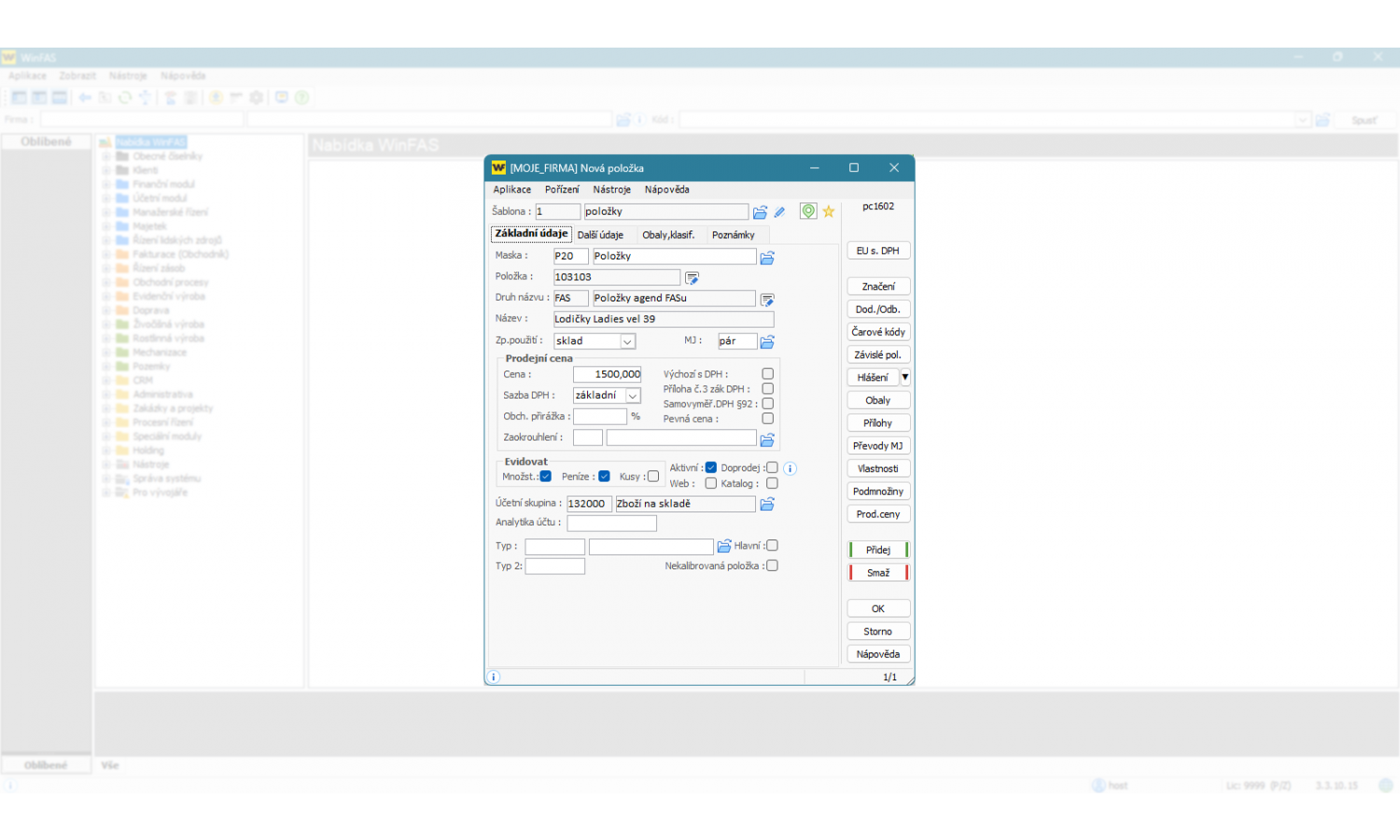Click the blue info icon beside Doprodej
The width and height of the screenshot is (1400, 840).
click(x=790, y=469)
